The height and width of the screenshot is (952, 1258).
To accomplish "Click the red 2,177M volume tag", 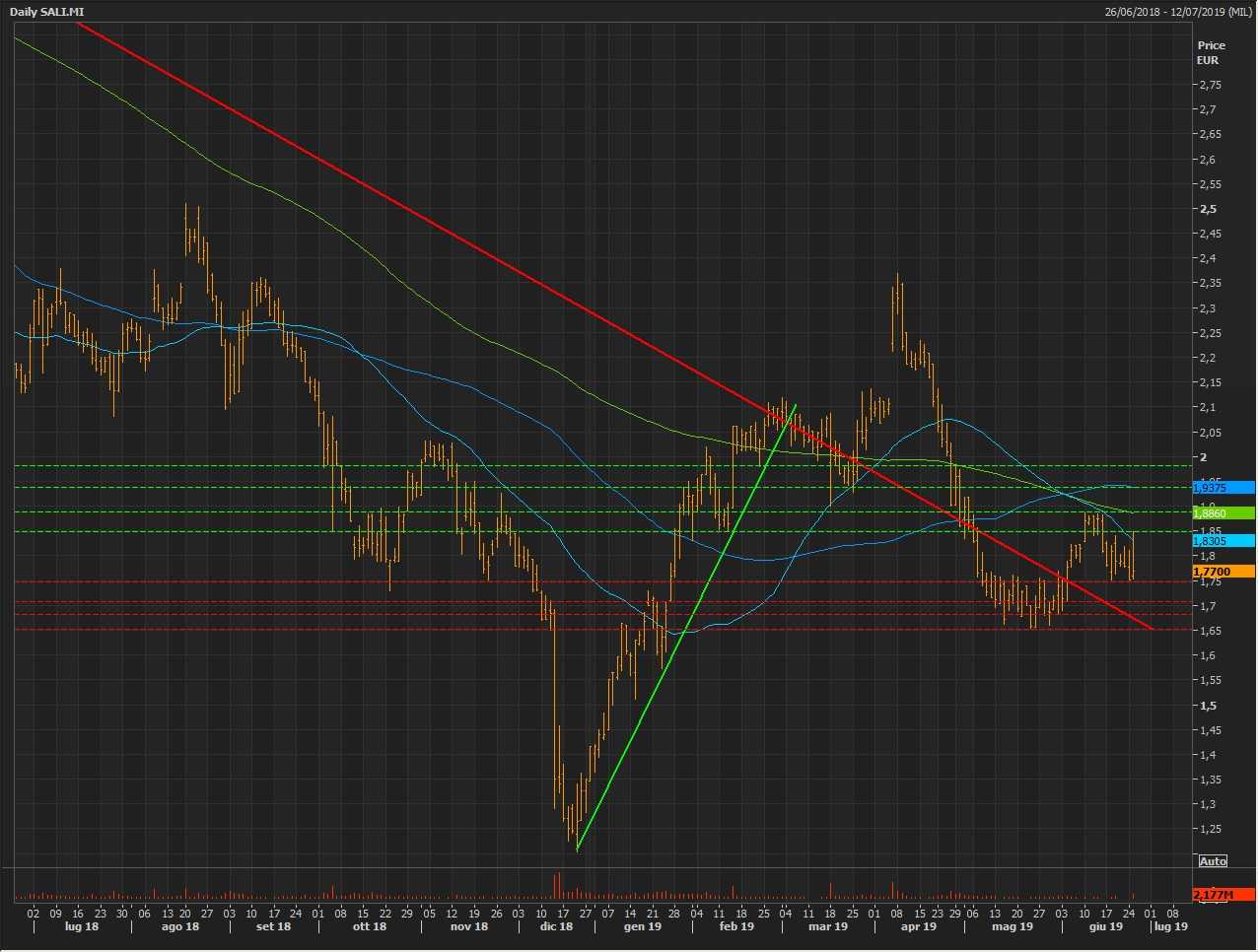I will tap(1223, 895).
